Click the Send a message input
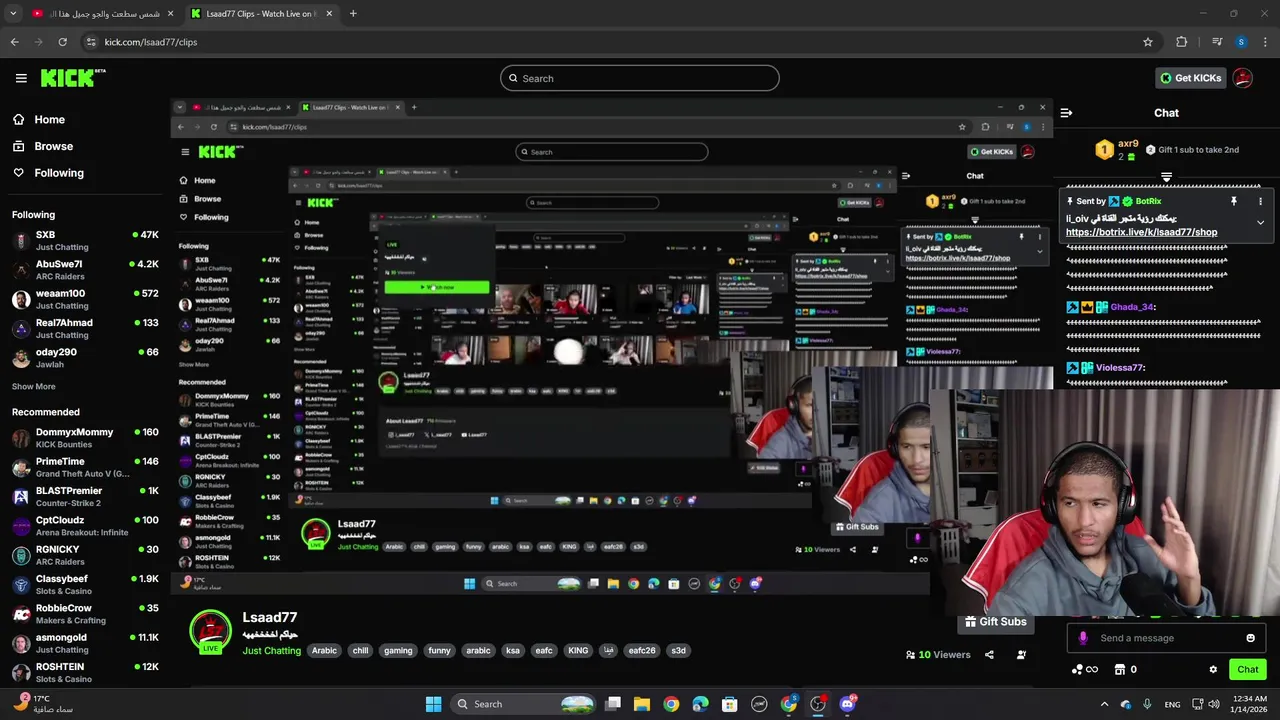The height and width of the screenshot is (720, 1280). tap(1166, 638)
